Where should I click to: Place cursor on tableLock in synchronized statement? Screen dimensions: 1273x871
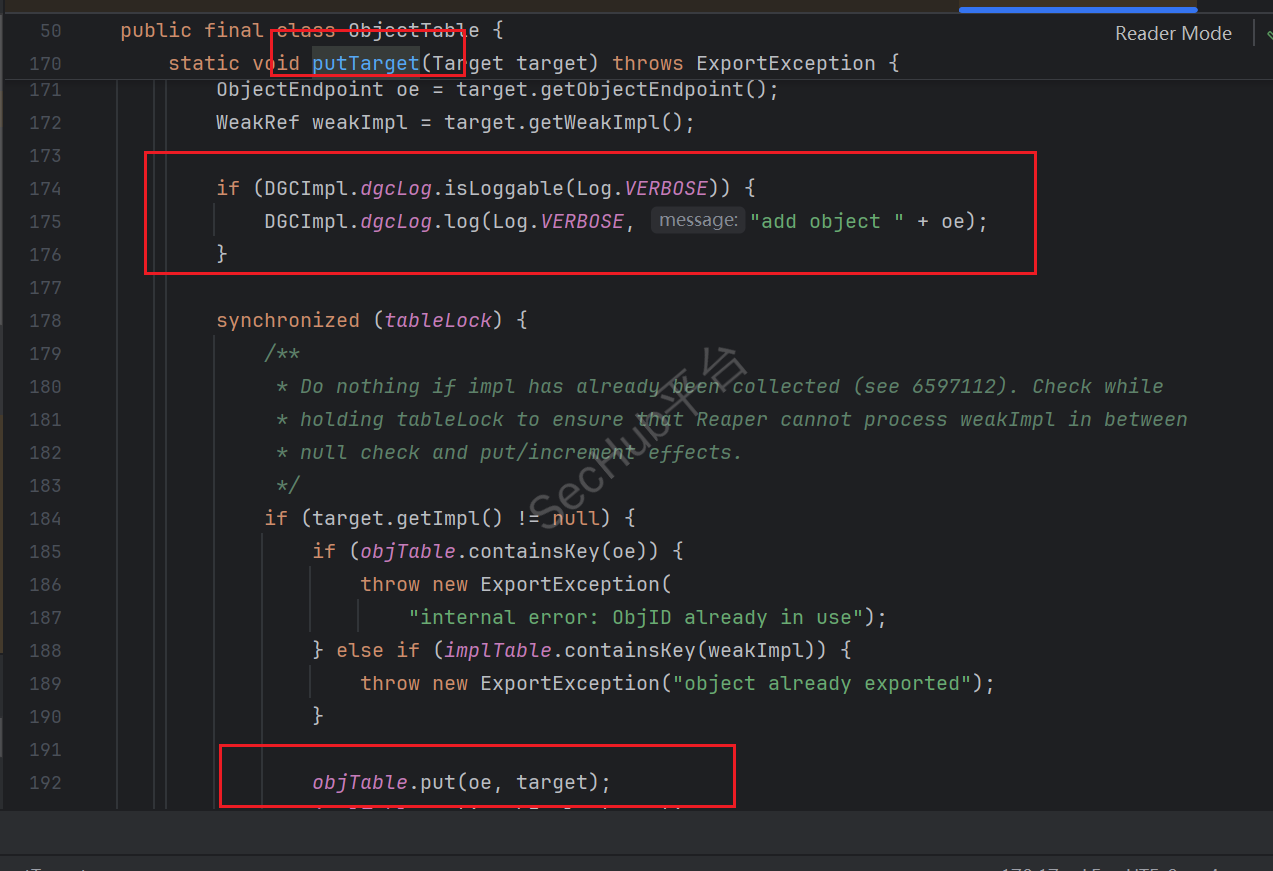click(438, 320)
